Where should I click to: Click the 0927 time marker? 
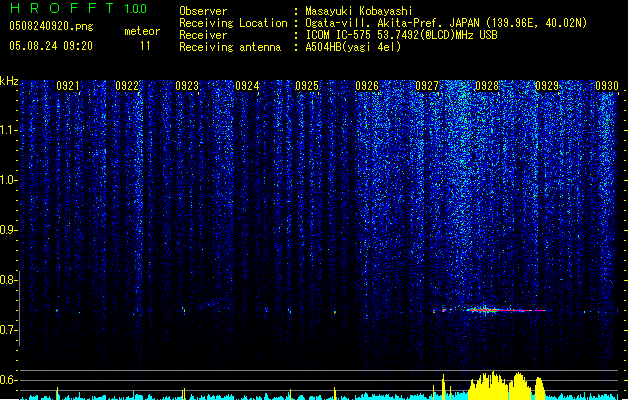(427, 86)
